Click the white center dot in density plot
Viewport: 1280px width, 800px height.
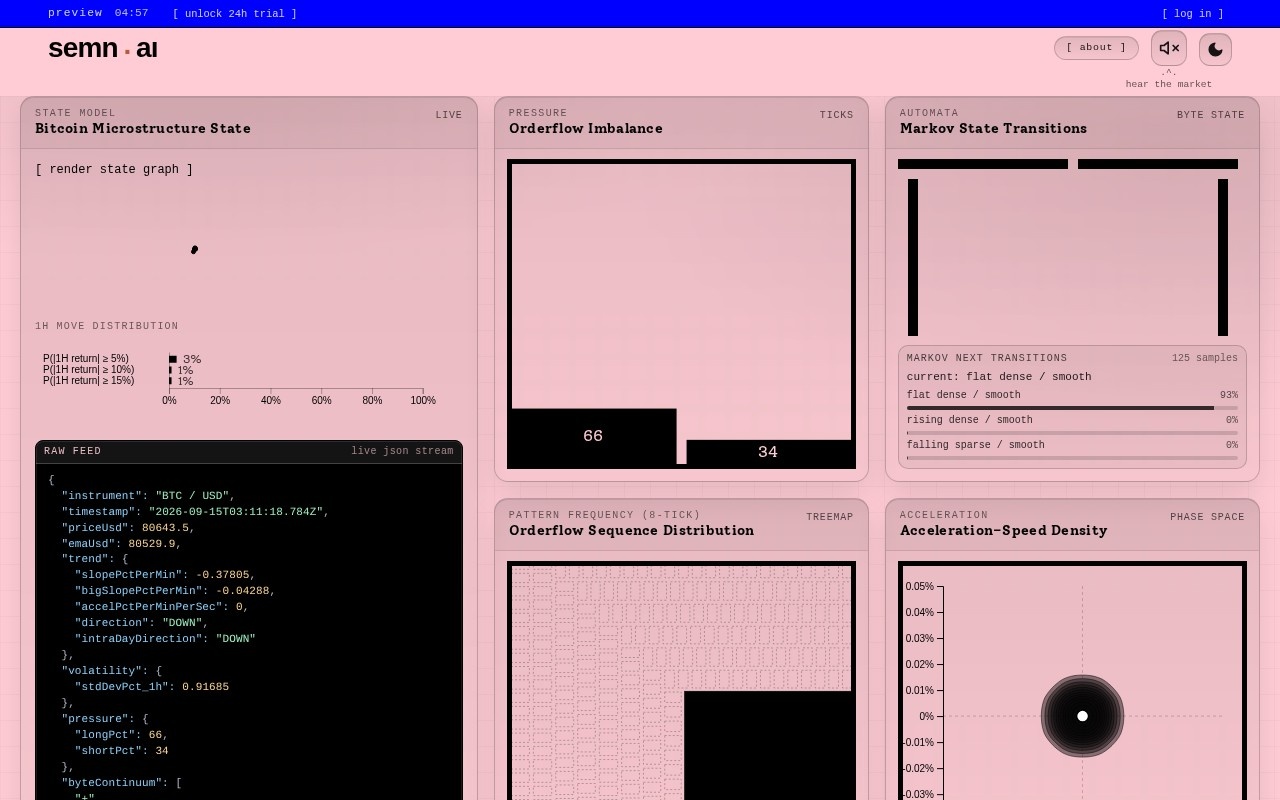pos(1082,716)
